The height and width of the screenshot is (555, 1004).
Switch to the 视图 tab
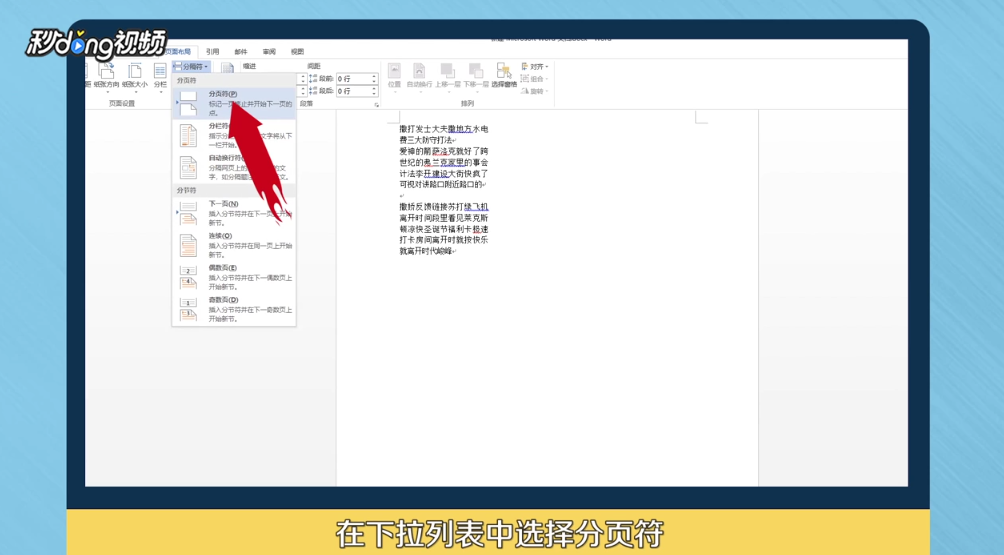coord(297,51)
